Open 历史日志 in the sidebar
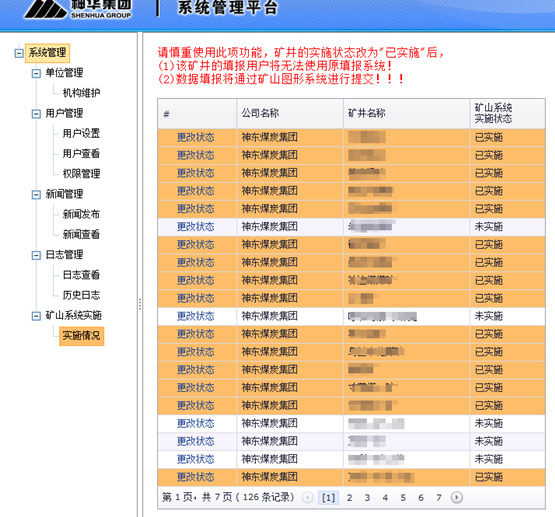The width and height of the screenshot is (555, 517). 81,295
